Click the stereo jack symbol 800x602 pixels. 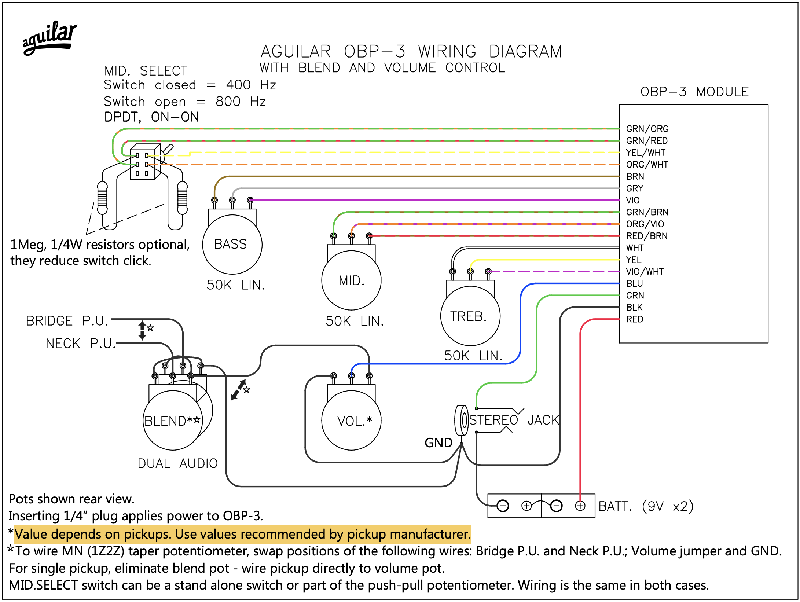point(463,420)
